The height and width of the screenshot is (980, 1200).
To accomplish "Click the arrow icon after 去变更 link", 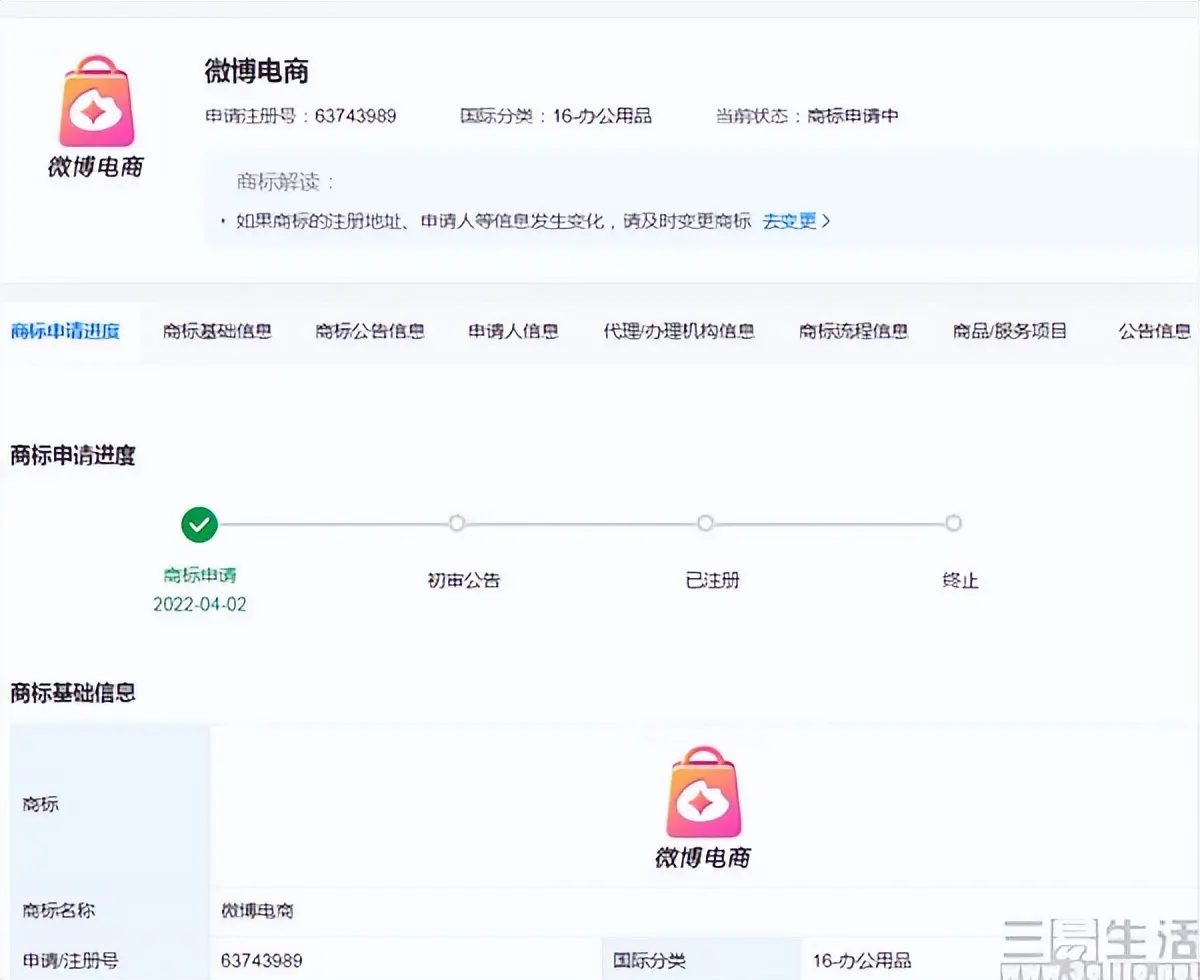I will pos(827,220).
